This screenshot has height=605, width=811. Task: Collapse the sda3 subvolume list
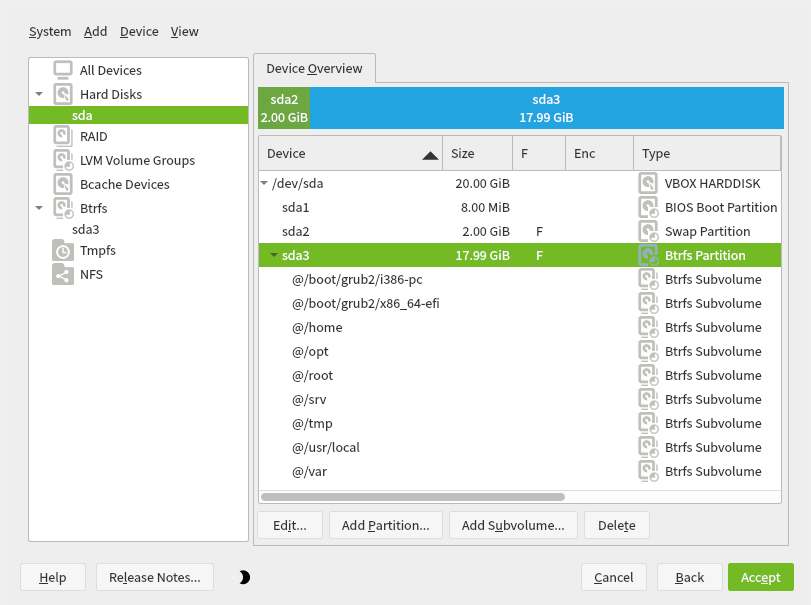(x=272, y=255)
